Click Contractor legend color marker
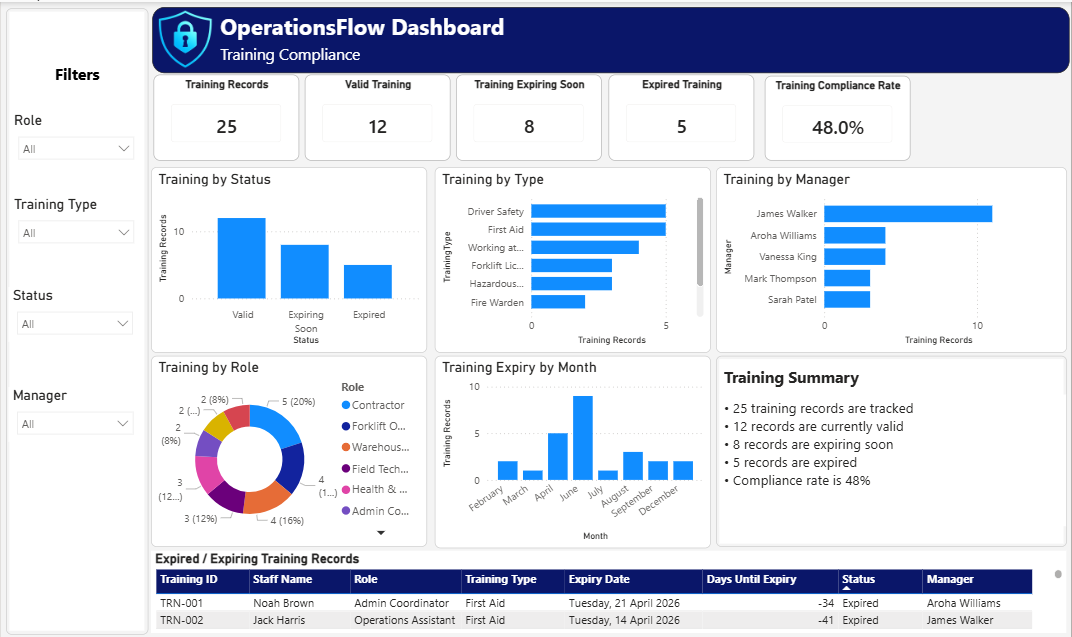This screenshot has width=1072, height=637. [346, 405]
